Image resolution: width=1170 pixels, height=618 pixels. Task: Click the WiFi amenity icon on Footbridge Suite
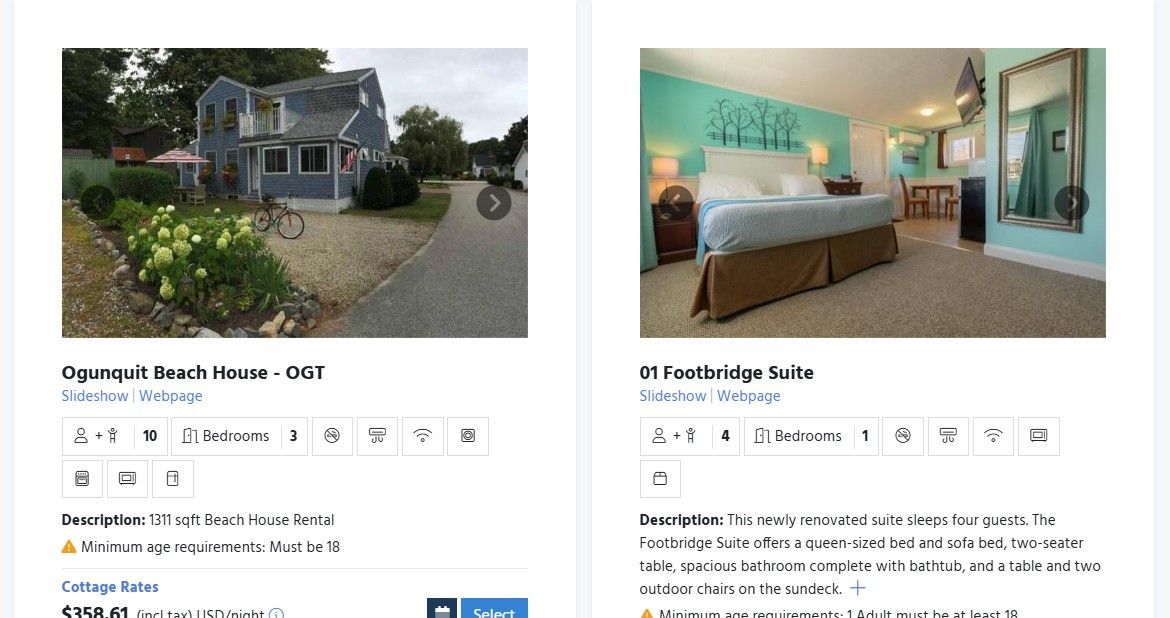(x=993, y=436)
